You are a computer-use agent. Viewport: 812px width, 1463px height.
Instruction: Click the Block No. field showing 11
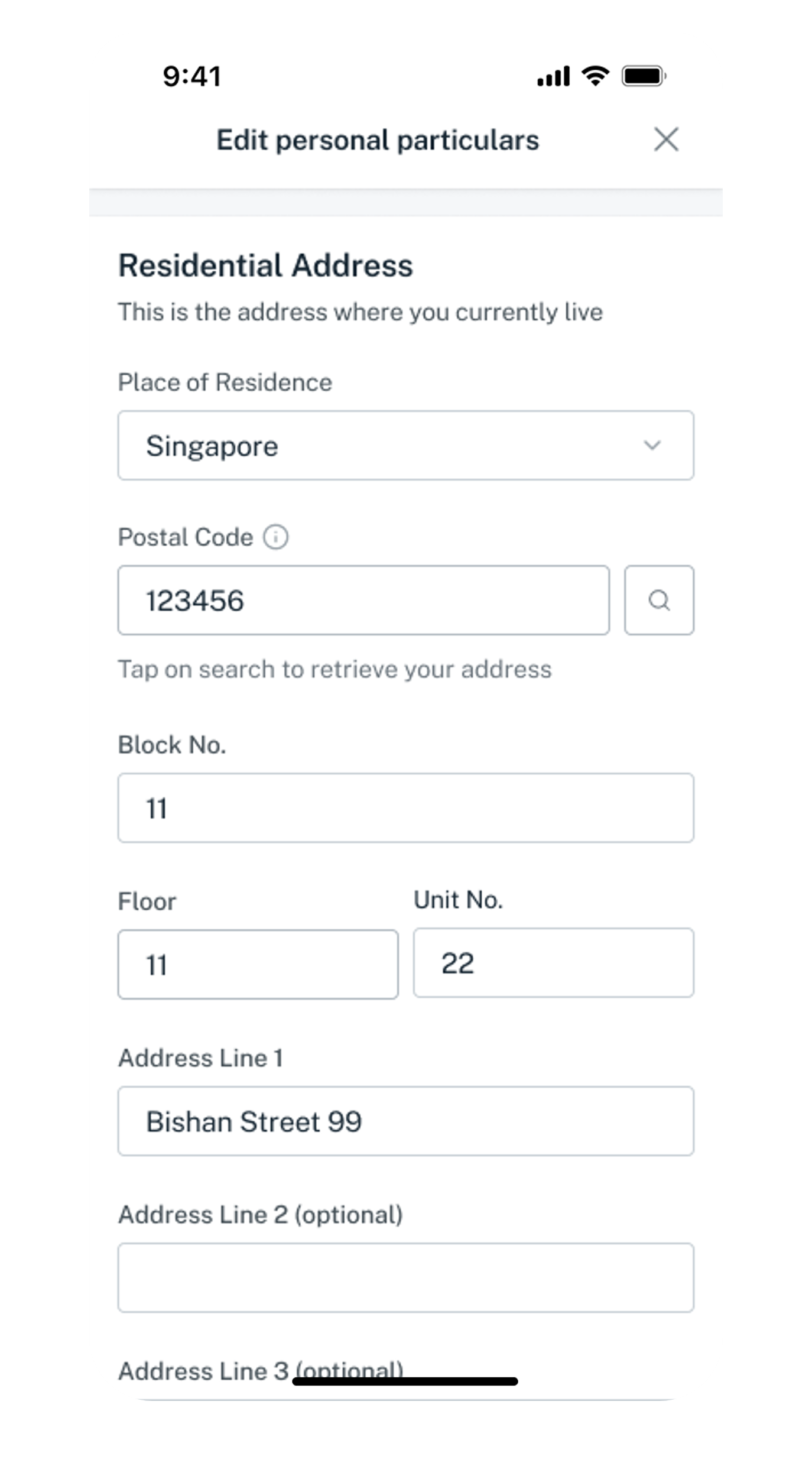(x=405, y=806)
